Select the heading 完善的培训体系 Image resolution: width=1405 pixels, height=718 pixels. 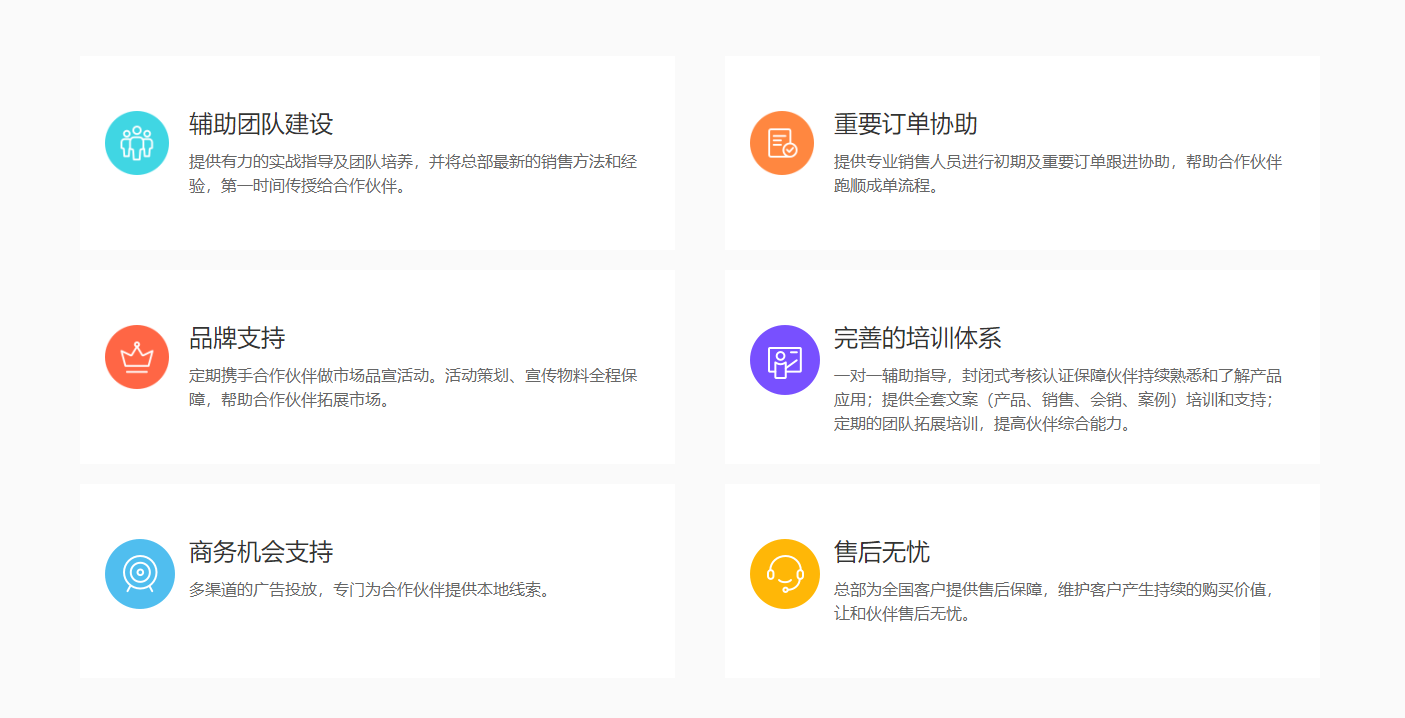(x=918, y=338)
